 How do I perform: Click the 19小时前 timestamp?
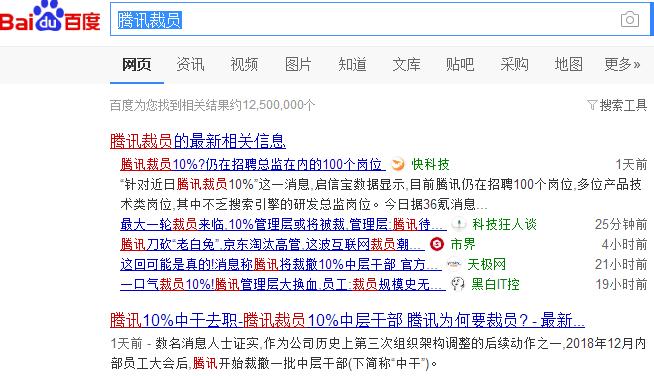(621, 284)
